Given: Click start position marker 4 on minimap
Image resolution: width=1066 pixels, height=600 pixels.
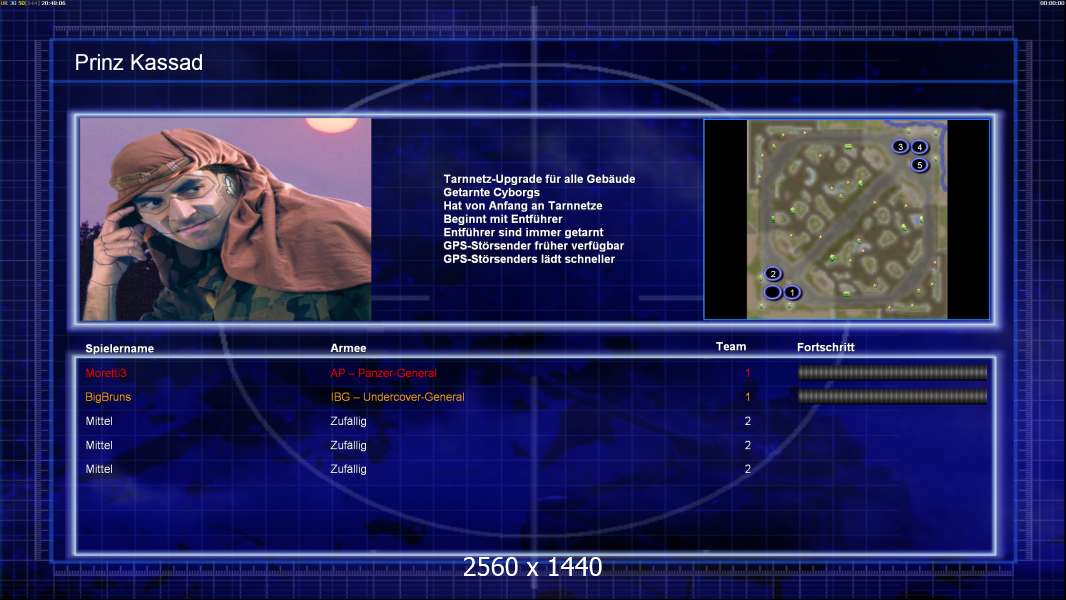Looking at the screenshot, I should [x=920, y=147].
